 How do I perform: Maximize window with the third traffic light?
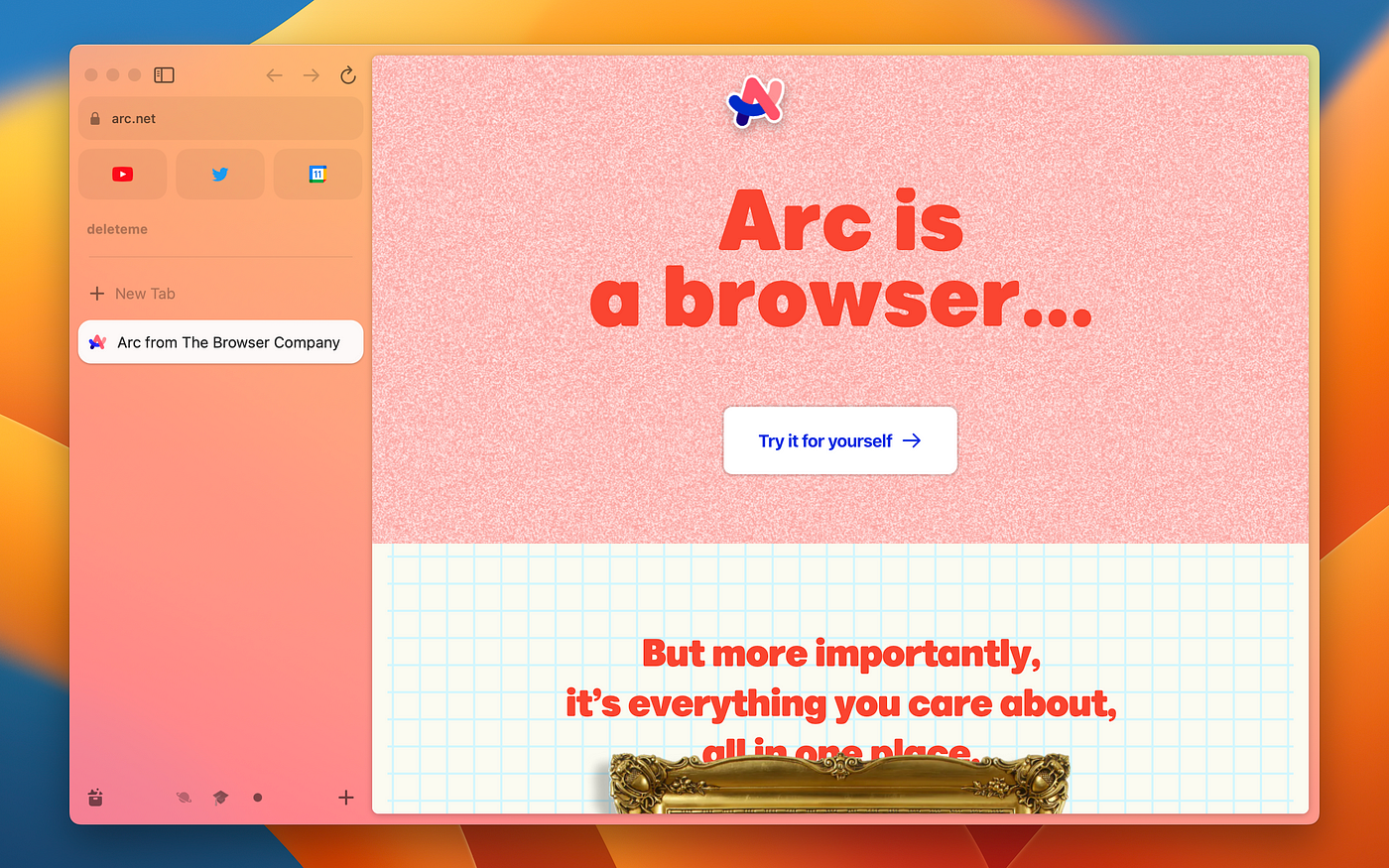click(x=135, y=75)
